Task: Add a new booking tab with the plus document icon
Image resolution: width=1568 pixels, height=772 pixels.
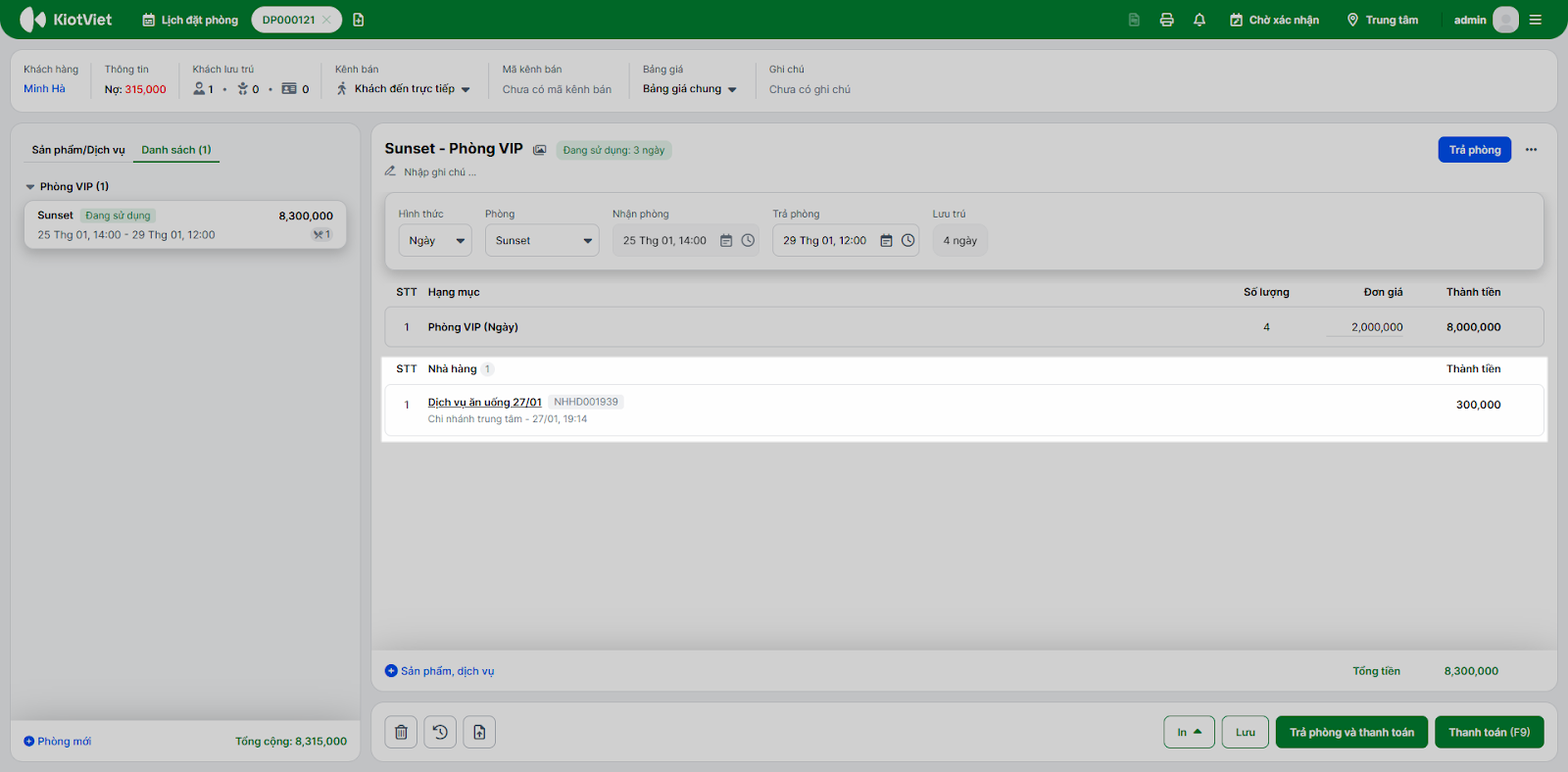Action: pyautogui.click(x=359, y=20)
